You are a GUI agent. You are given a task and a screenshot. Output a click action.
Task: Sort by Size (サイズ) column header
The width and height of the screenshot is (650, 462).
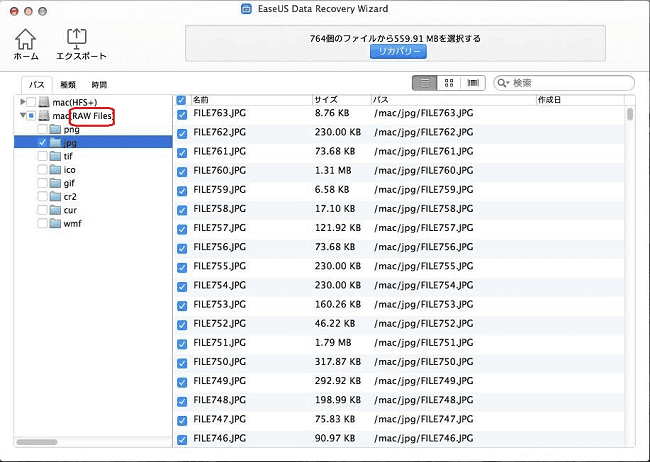tap(341, 100)
